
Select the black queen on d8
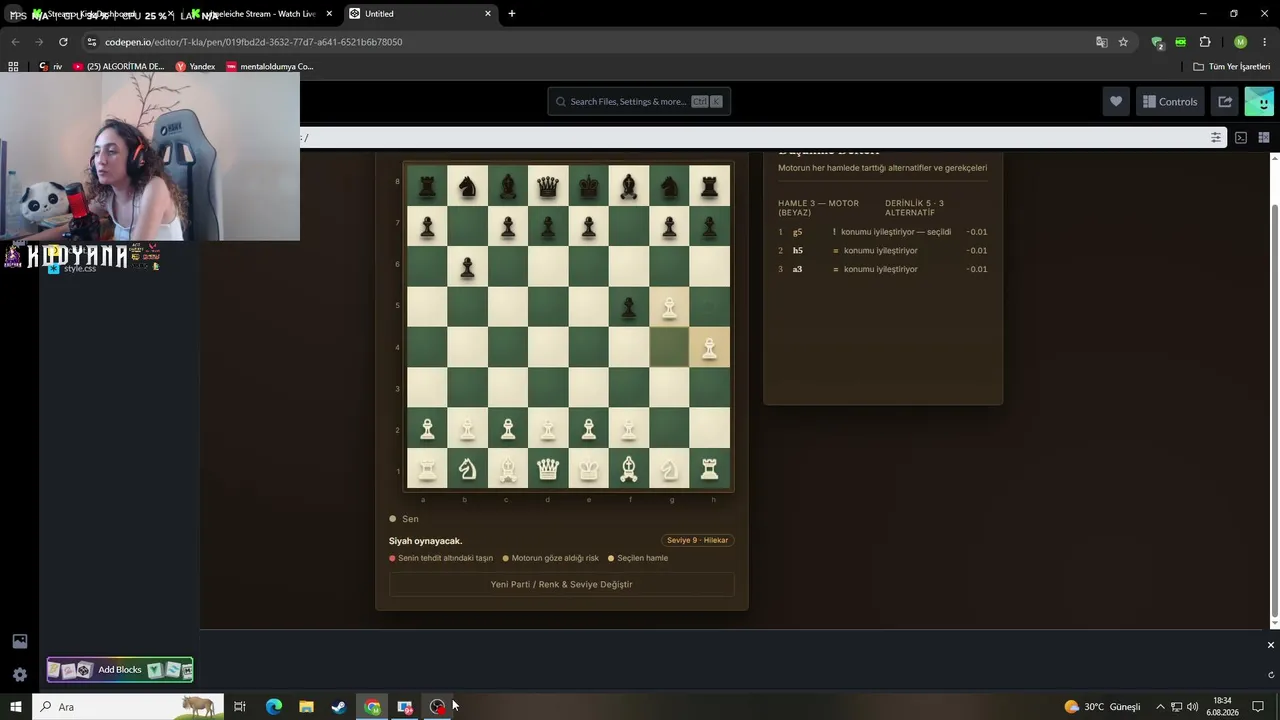point(547,186)
